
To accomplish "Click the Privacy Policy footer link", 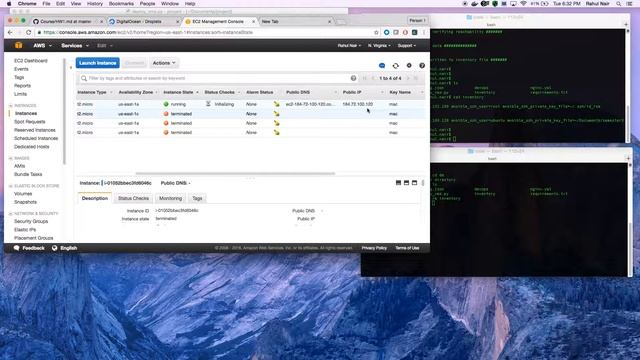I will pos(374,248).
